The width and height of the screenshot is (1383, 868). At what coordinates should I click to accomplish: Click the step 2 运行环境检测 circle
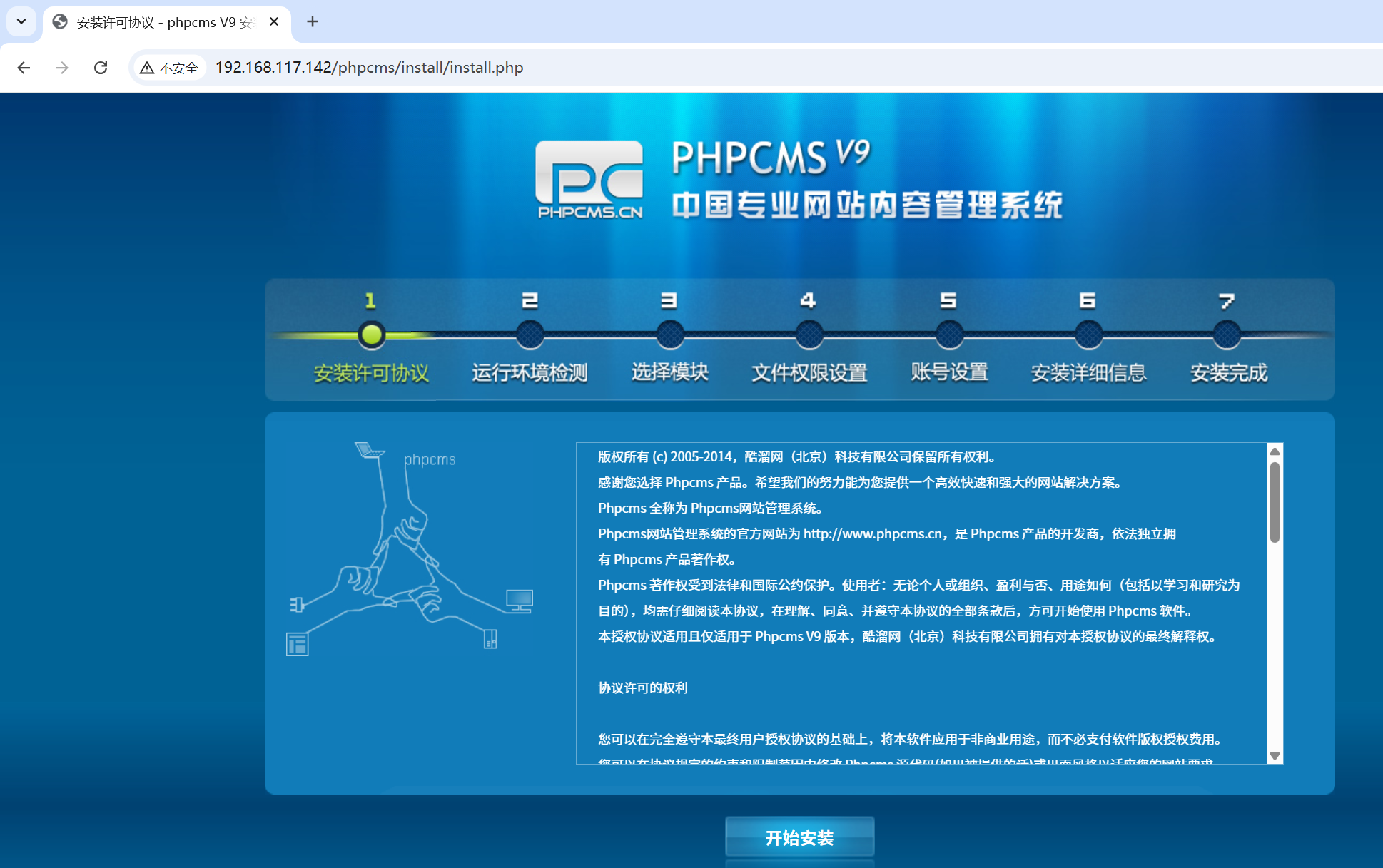coord(530,335)
